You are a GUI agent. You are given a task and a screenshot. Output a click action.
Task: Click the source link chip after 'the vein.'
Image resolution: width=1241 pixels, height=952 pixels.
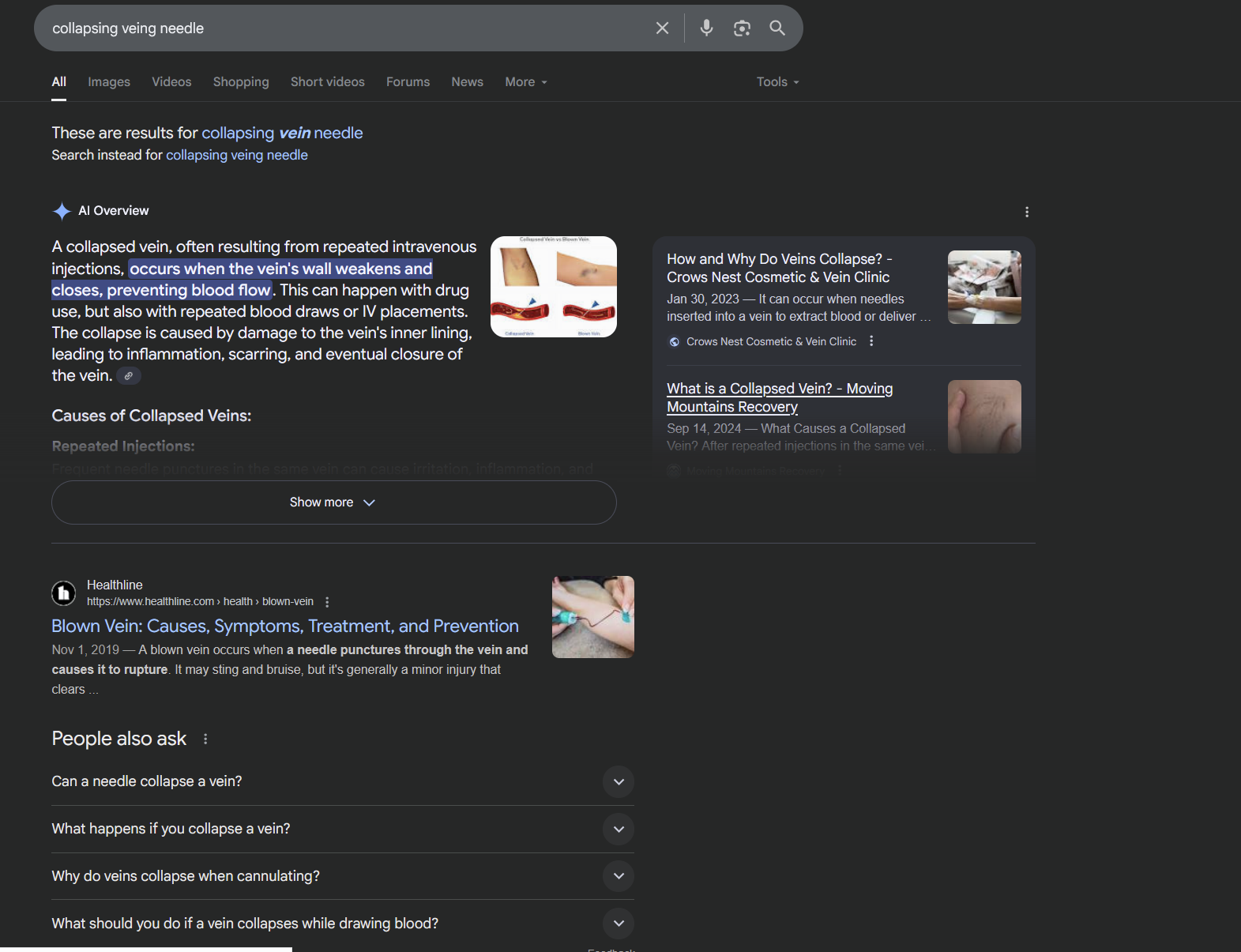(129, 376)
